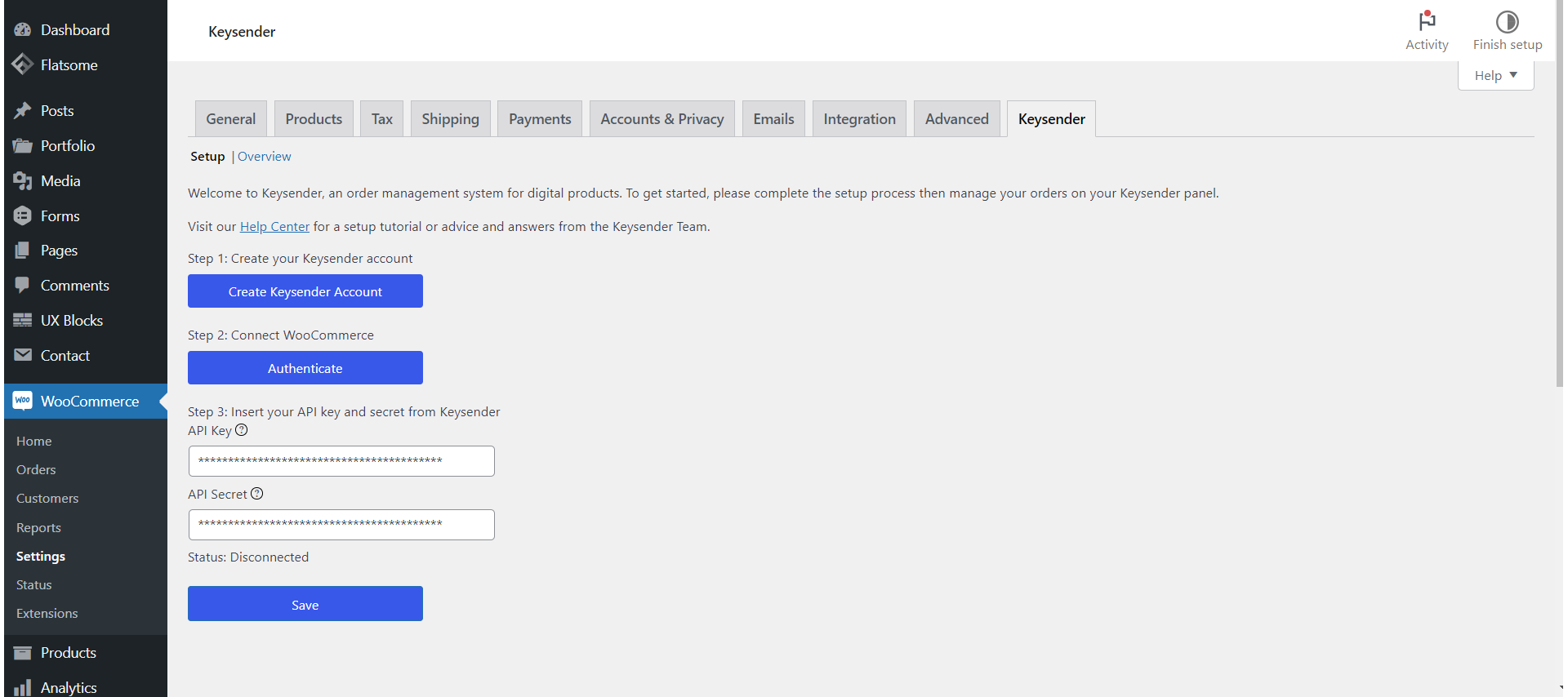Click the page vertical scrollbar
The width and height of the screenshot is (1568, 697).
coord(1560,194)
